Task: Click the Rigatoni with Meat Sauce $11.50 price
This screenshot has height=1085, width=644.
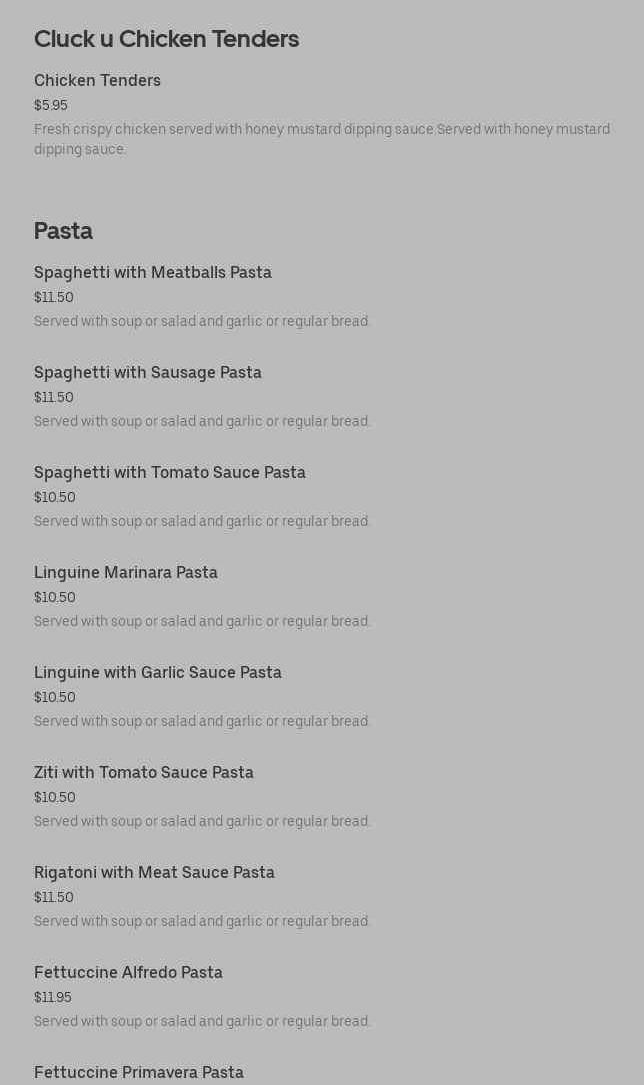Action: [x=54, y=897]
